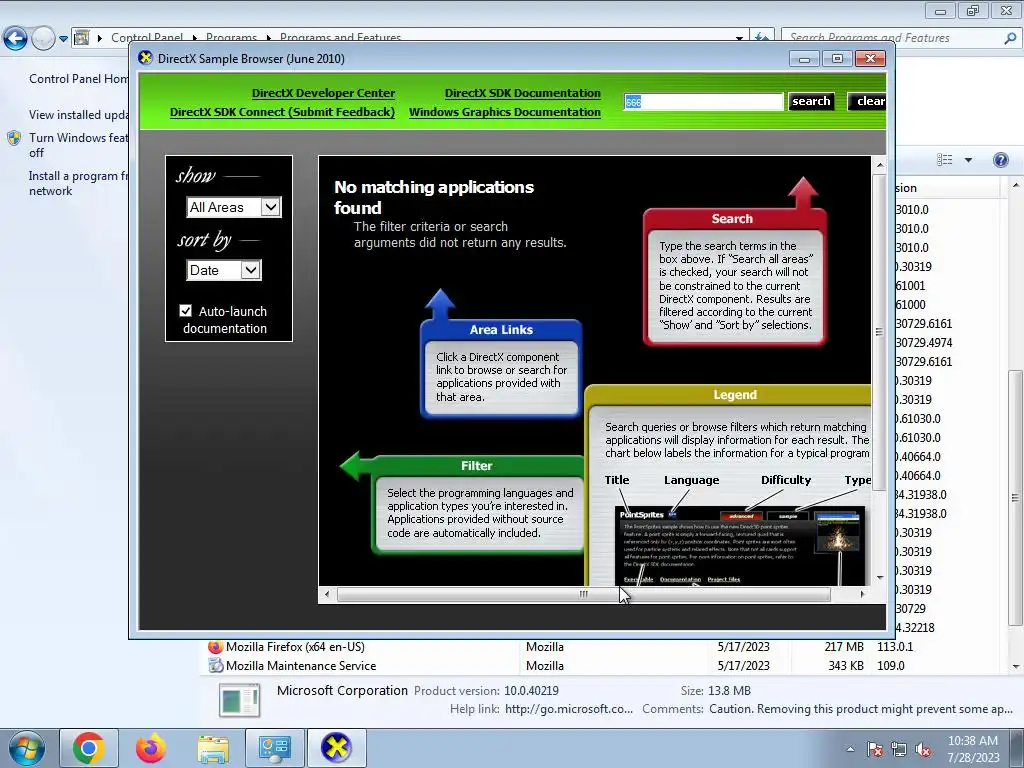
Task: Click the content pane scroll right arrow
Action: coord(863,594)
